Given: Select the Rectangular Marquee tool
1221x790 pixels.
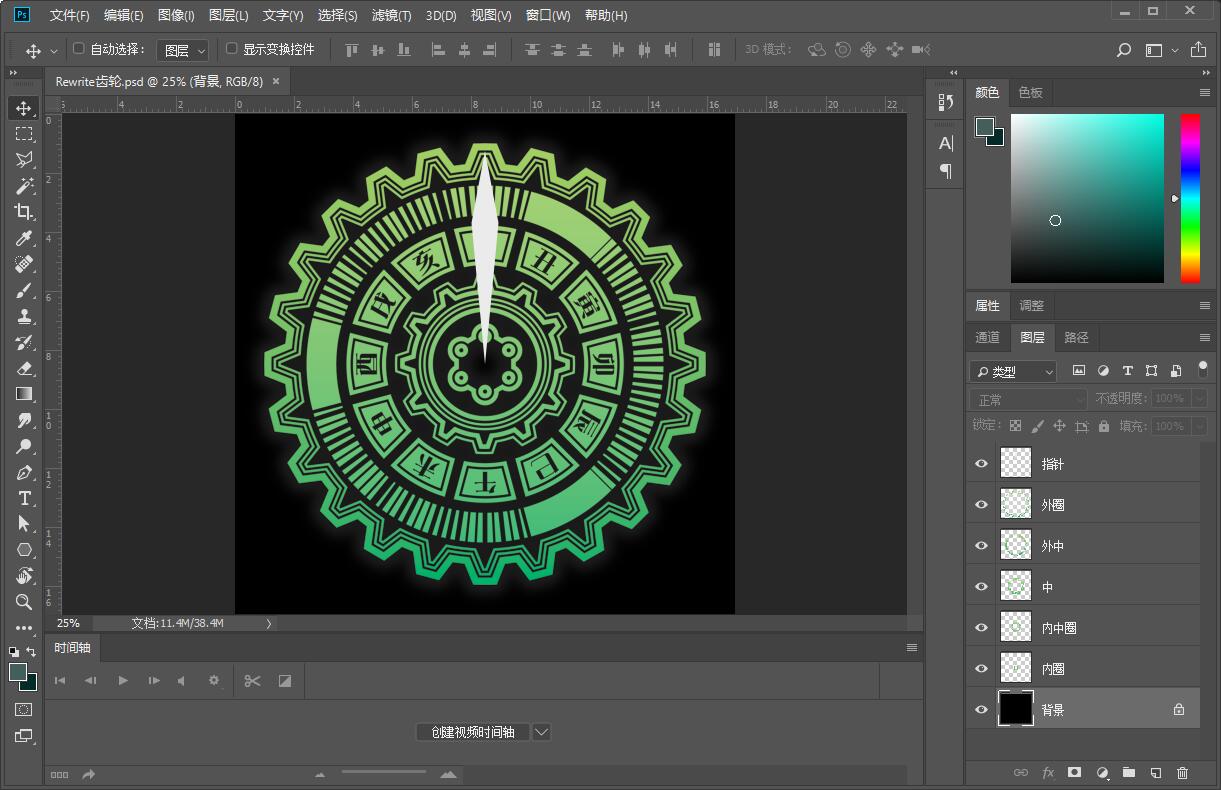Looking at the screenshot, I should 24,134.
